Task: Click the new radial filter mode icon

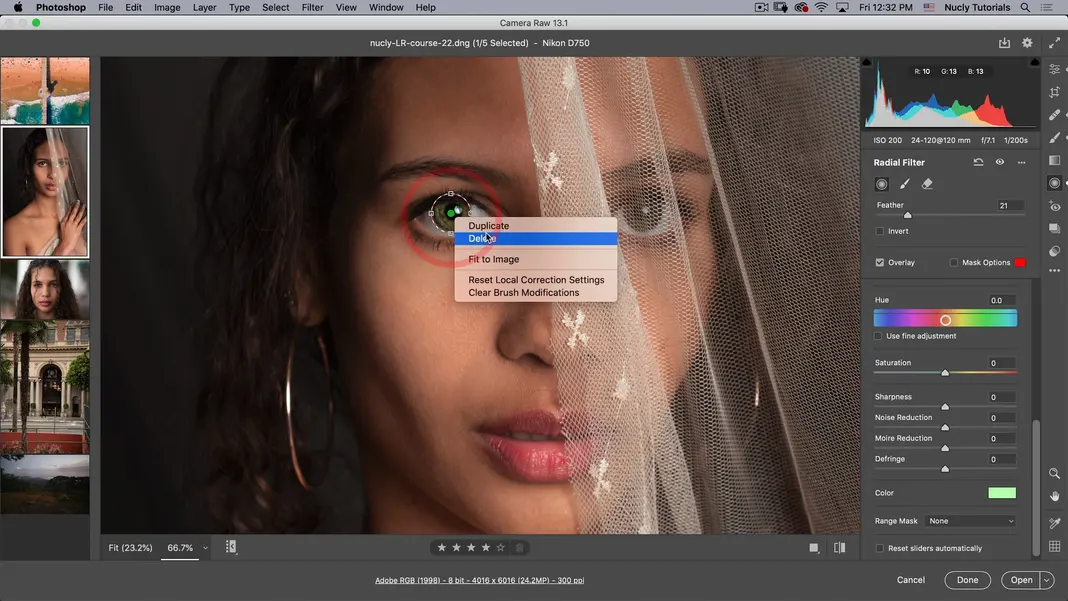Action: click(881, 184)
